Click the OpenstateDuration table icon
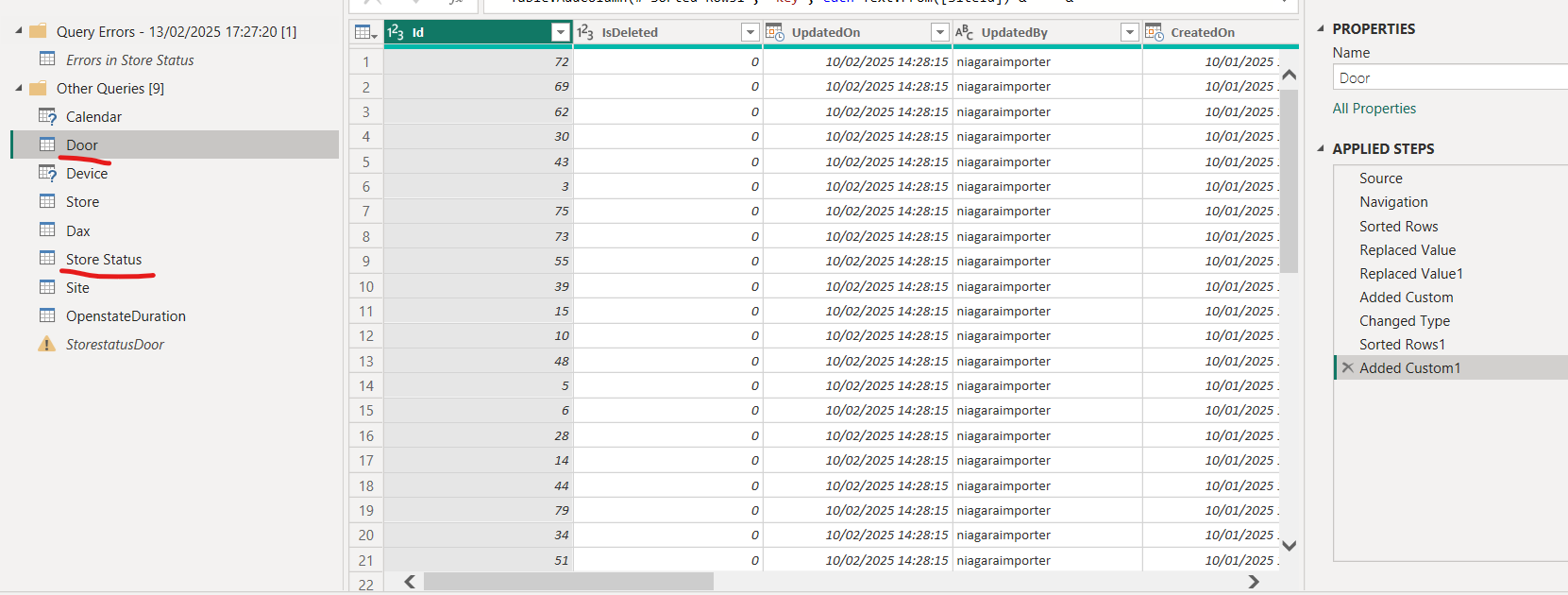Screen dimensions: 1568x595 (47, 314)
